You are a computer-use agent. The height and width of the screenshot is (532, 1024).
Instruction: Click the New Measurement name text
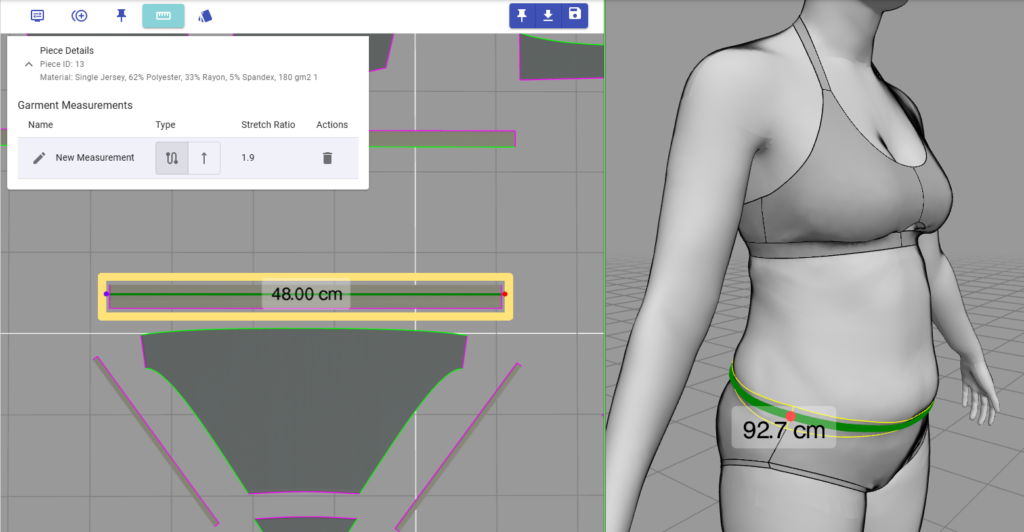[x=95, y=158]
